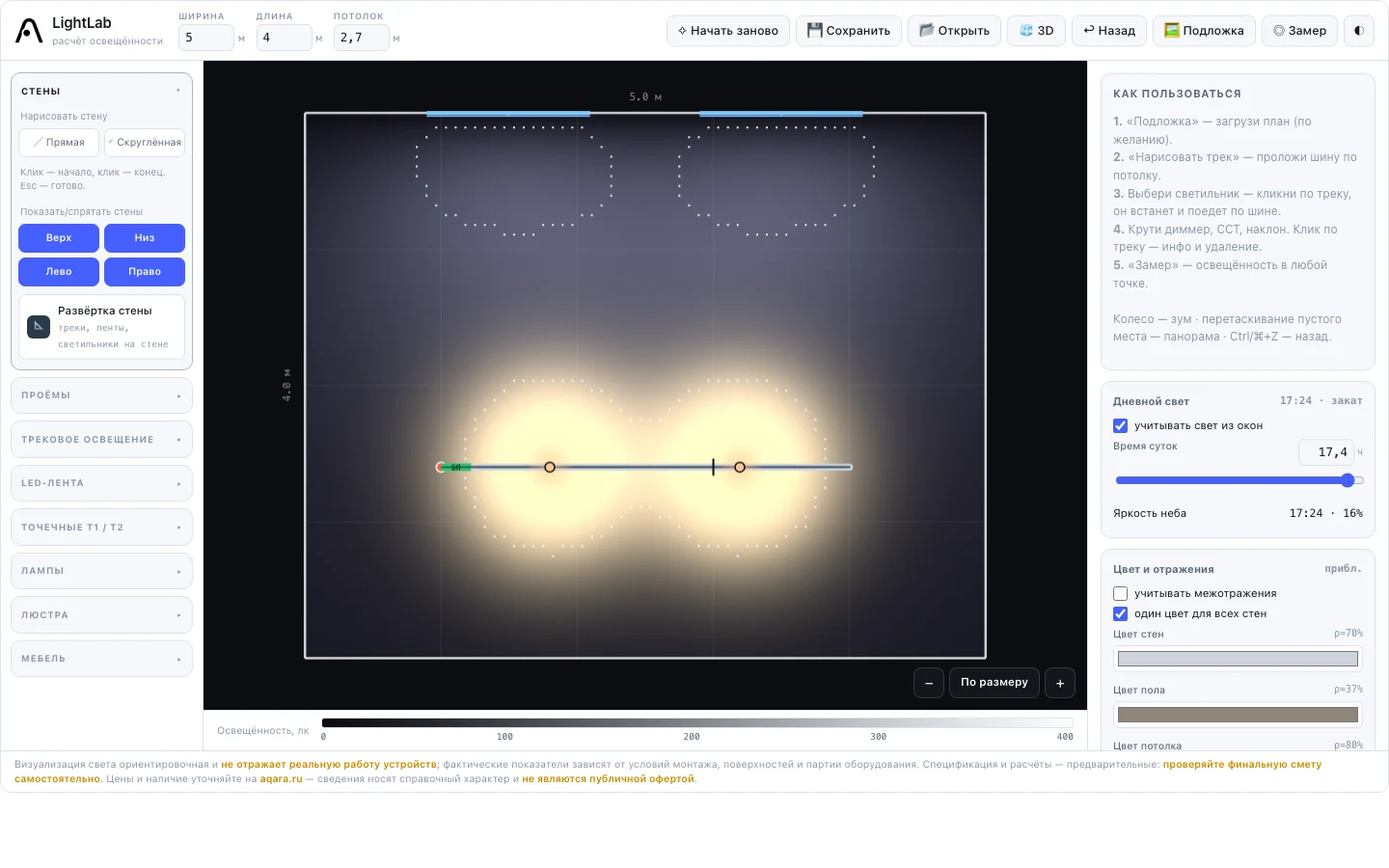Zoom out with the minus button

(x=929, y=683)
